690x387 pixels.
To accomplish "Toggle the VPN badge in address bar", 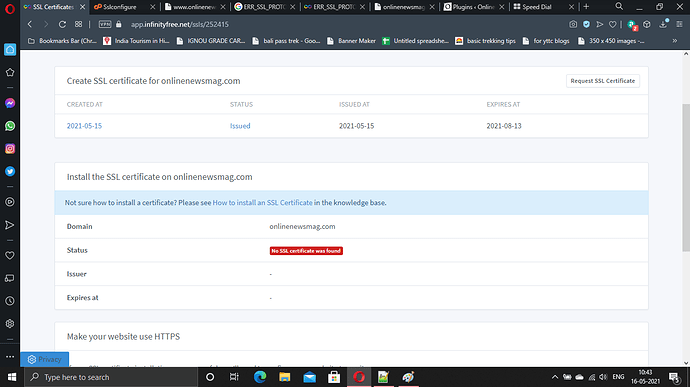I will pos(105,24).
